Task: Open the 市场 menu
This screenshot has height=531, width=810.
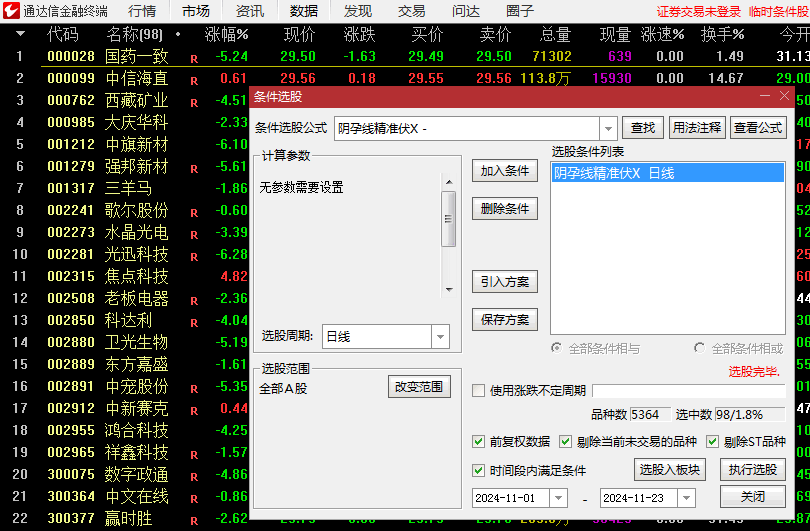Action: coord(196,11)
